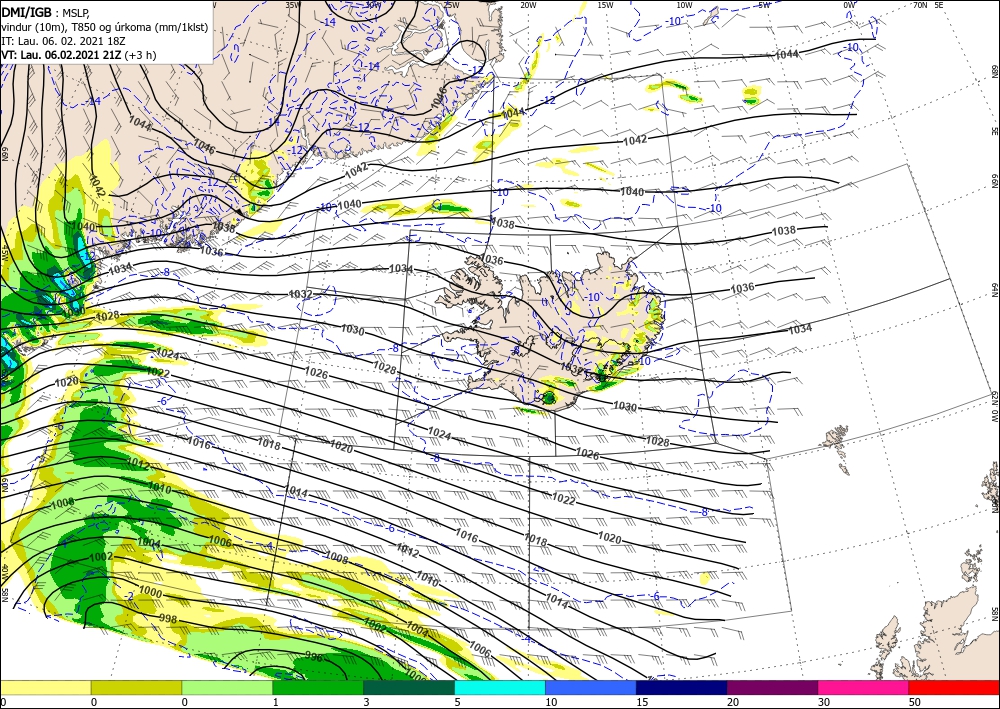Image resolution: width=1000 pixels, height=709 pixels.
Task: Click the 'DMI/IGB : MSLP,' title text
Action: 45,13
